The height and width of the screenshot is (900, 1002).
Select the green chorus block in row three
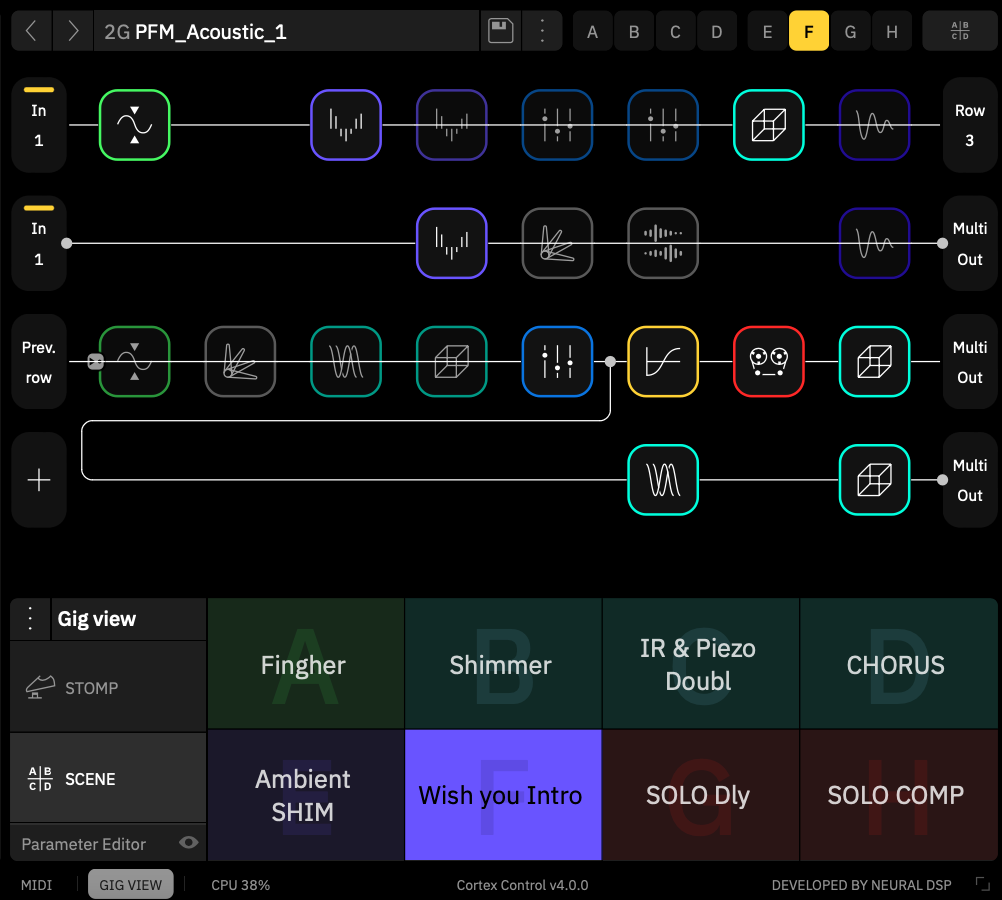pyautogui.click(x=345, y=362)
